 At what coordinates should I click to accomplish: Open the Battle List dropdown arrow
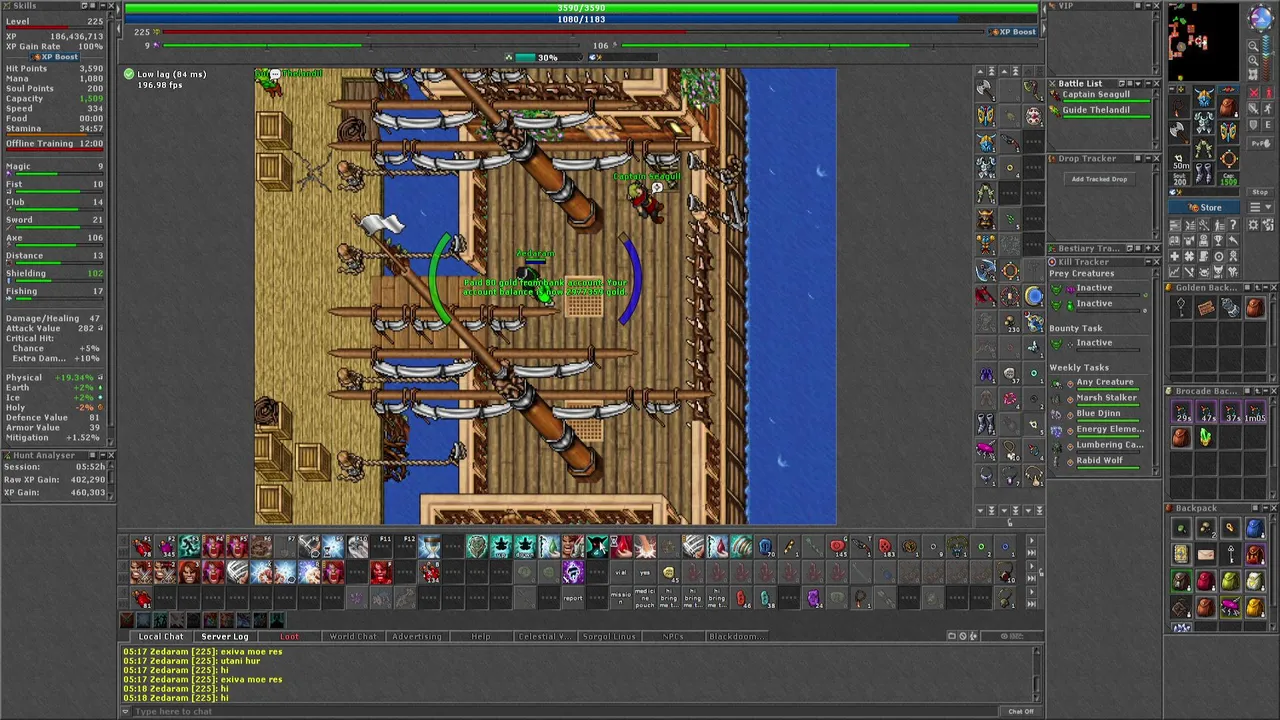[1138, 83]
